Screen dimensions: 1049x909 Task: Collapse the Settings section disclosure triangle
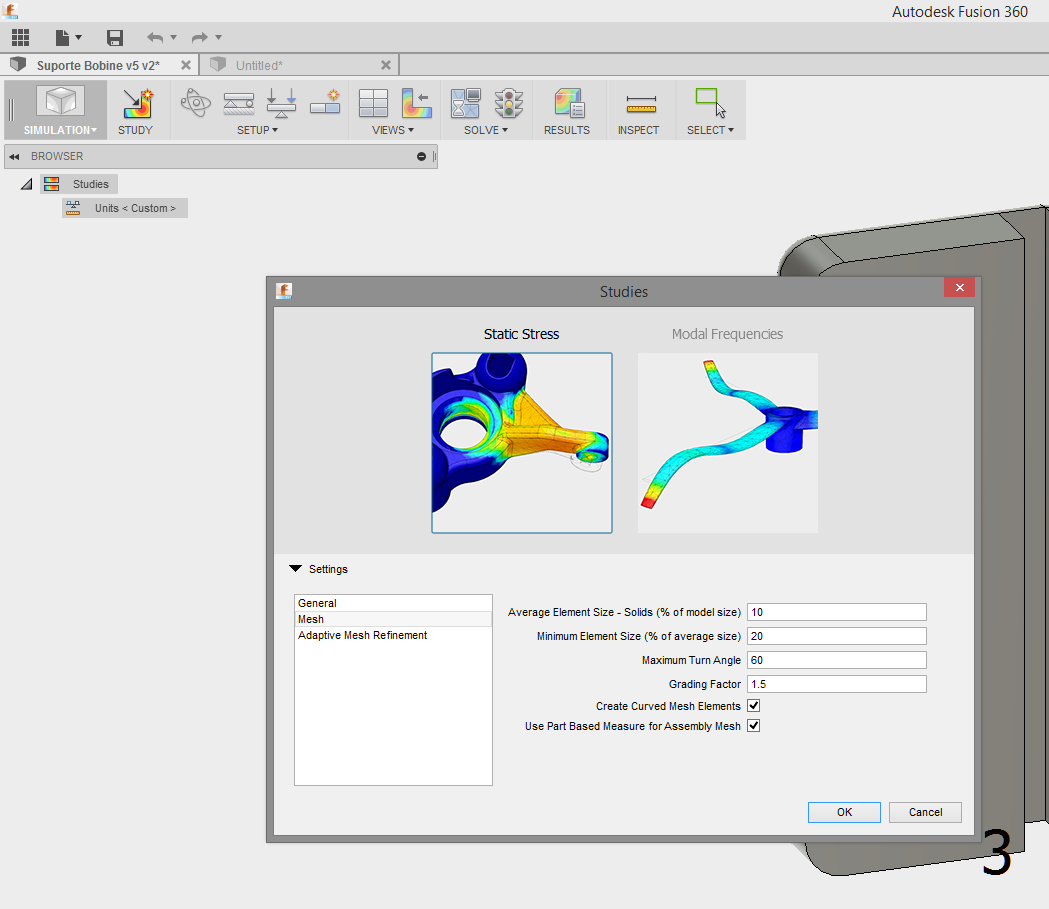pyautogui.click(x=295, y=568)
